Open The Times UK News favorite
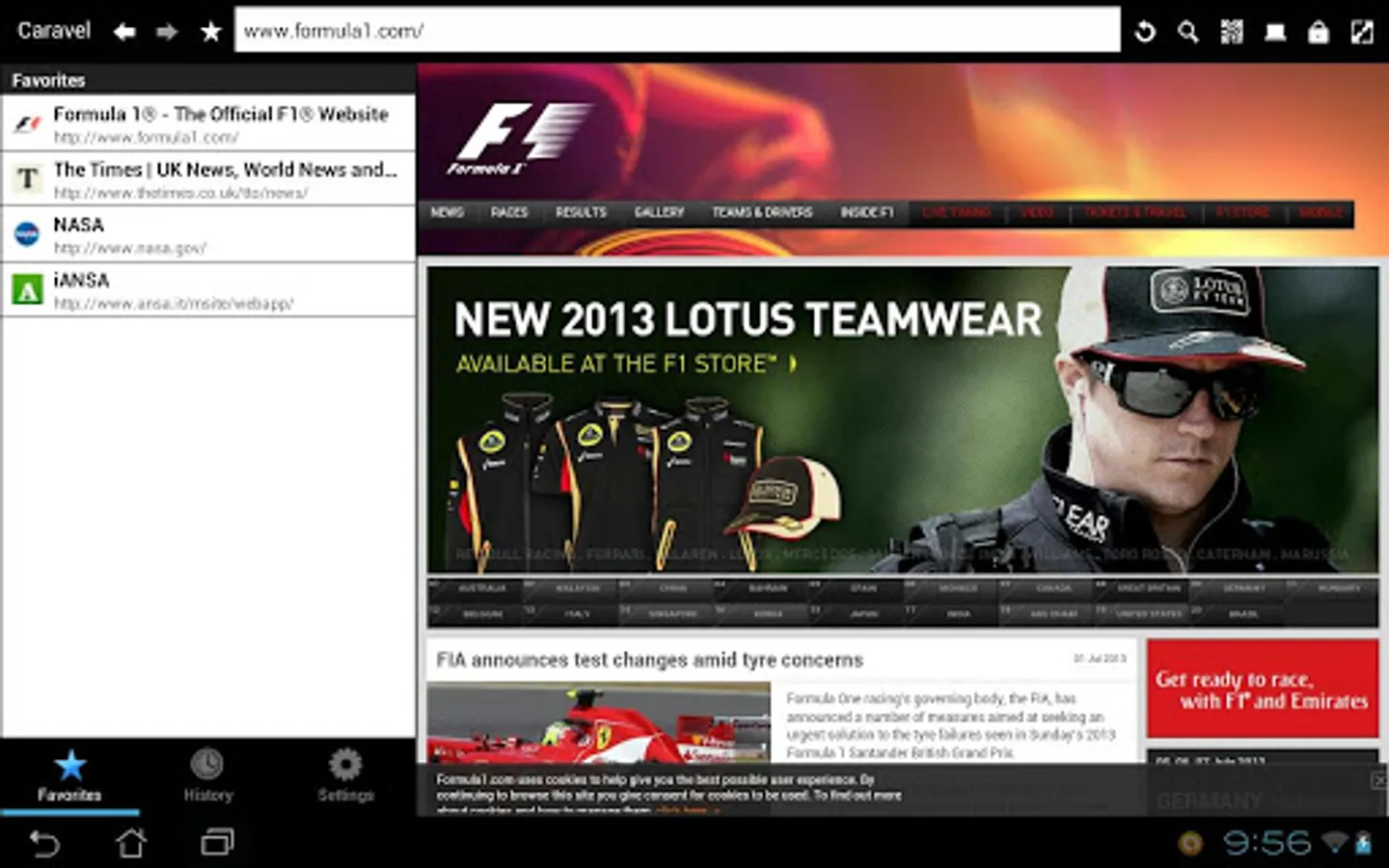 click(x=208, y=178)
